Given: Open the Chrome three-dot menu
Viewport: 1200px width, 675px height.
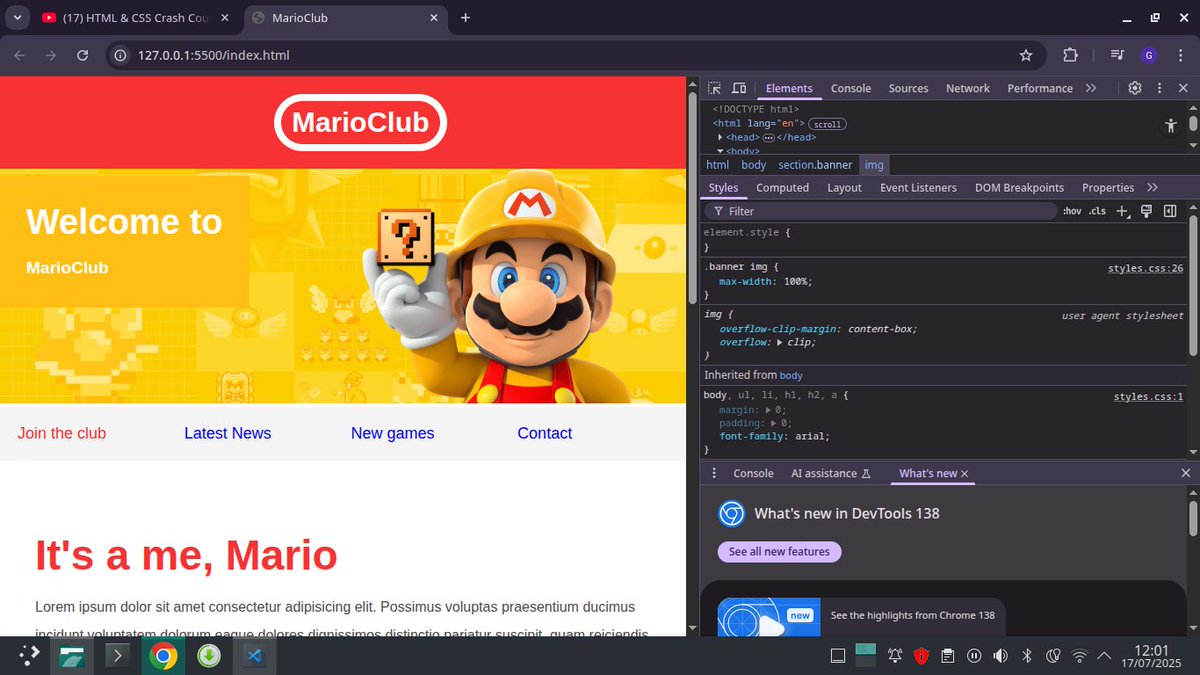Looking at the screenshot, I should [1178, 55].
